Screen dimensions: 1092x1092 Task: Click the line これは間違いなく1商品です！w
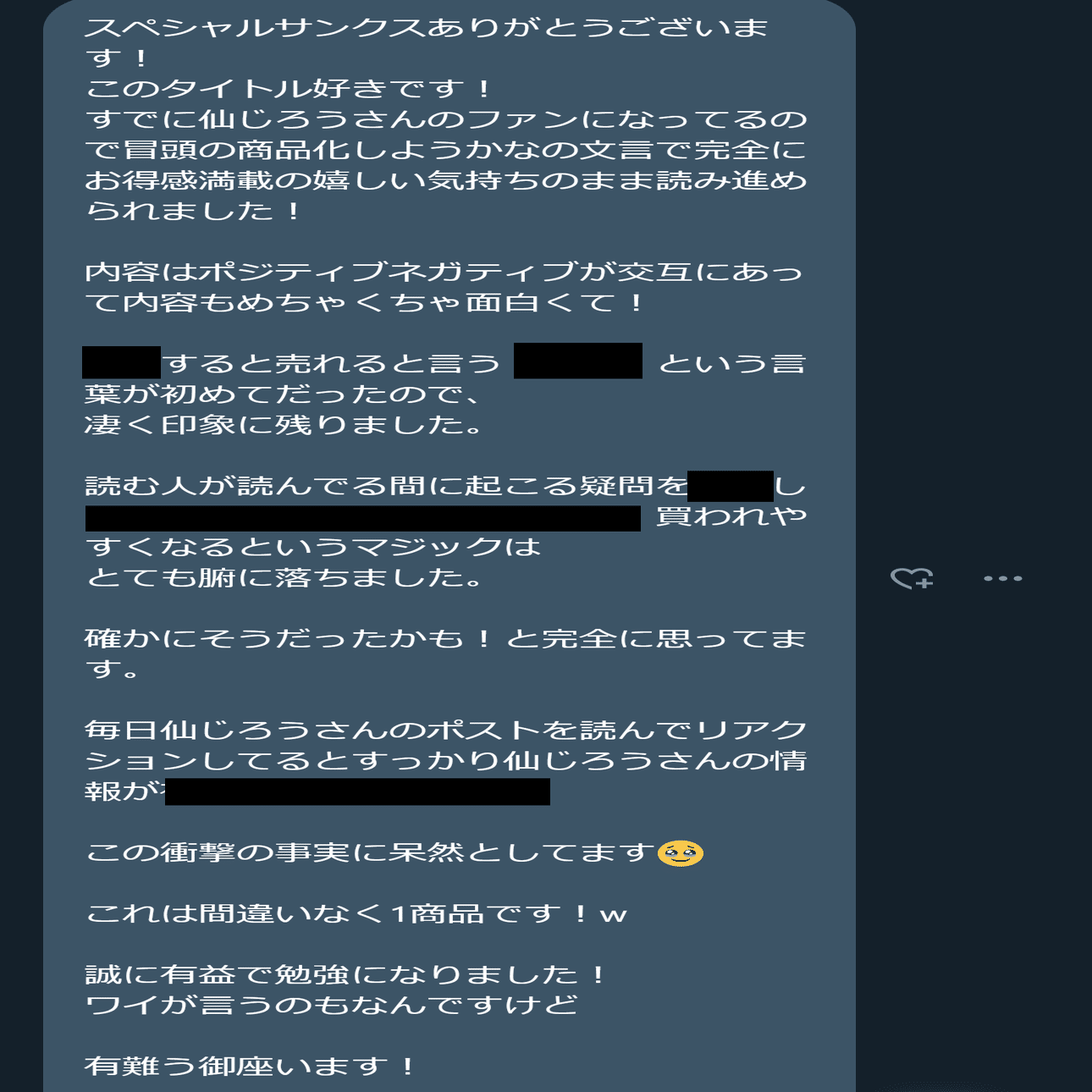tap(356, 913)
